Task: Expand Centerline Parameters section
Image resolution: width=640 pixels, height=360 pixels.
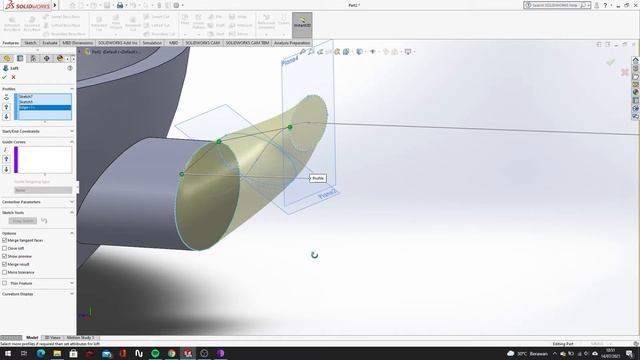Action: 72,202
